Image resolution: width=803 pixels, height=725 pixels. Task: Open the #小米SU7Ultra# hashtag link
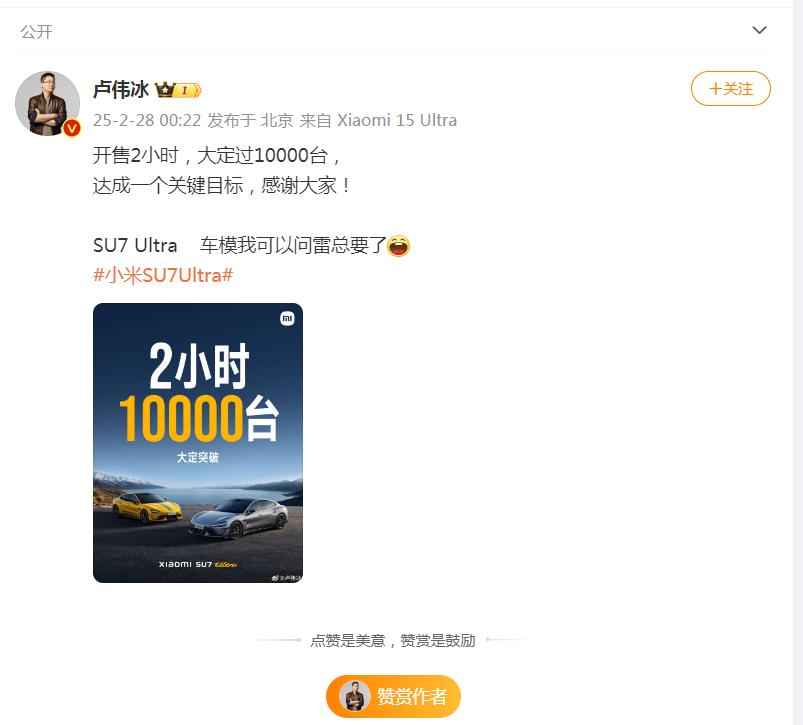163,275
